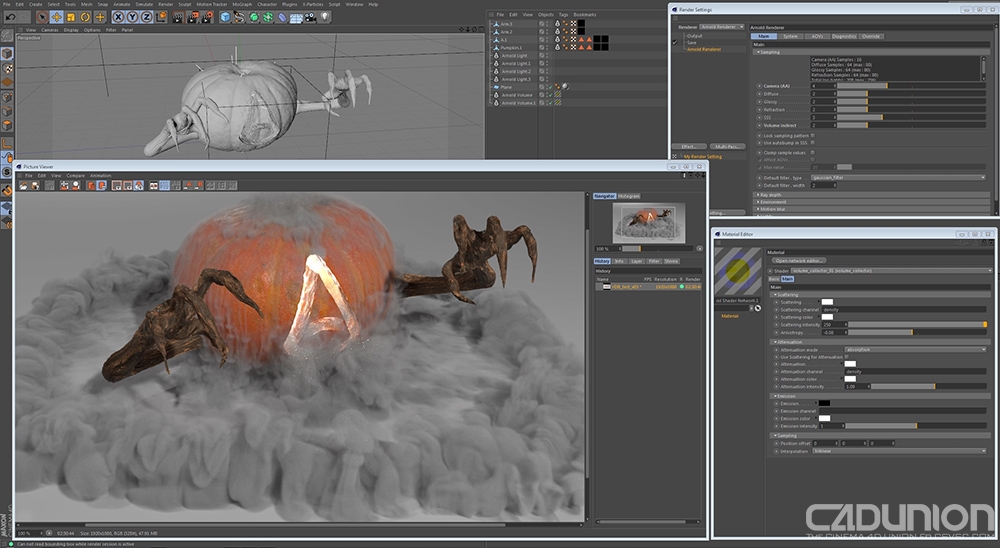Click the Open image icon in Picture Viewer
Image resolution: width=1000 pixels, height=548 pixels.
click(x=24, y=186)
